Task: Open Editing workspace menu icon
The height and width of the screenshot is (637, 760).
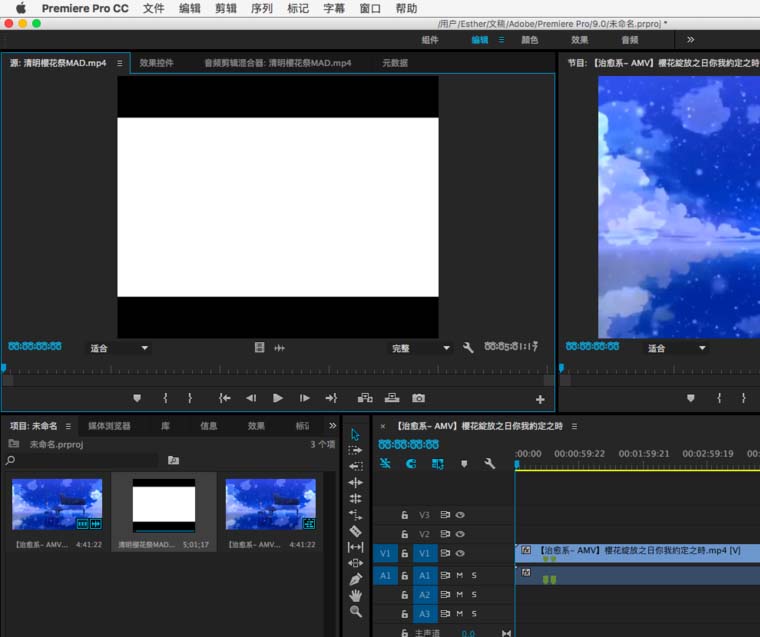Action: pos(501,40)
